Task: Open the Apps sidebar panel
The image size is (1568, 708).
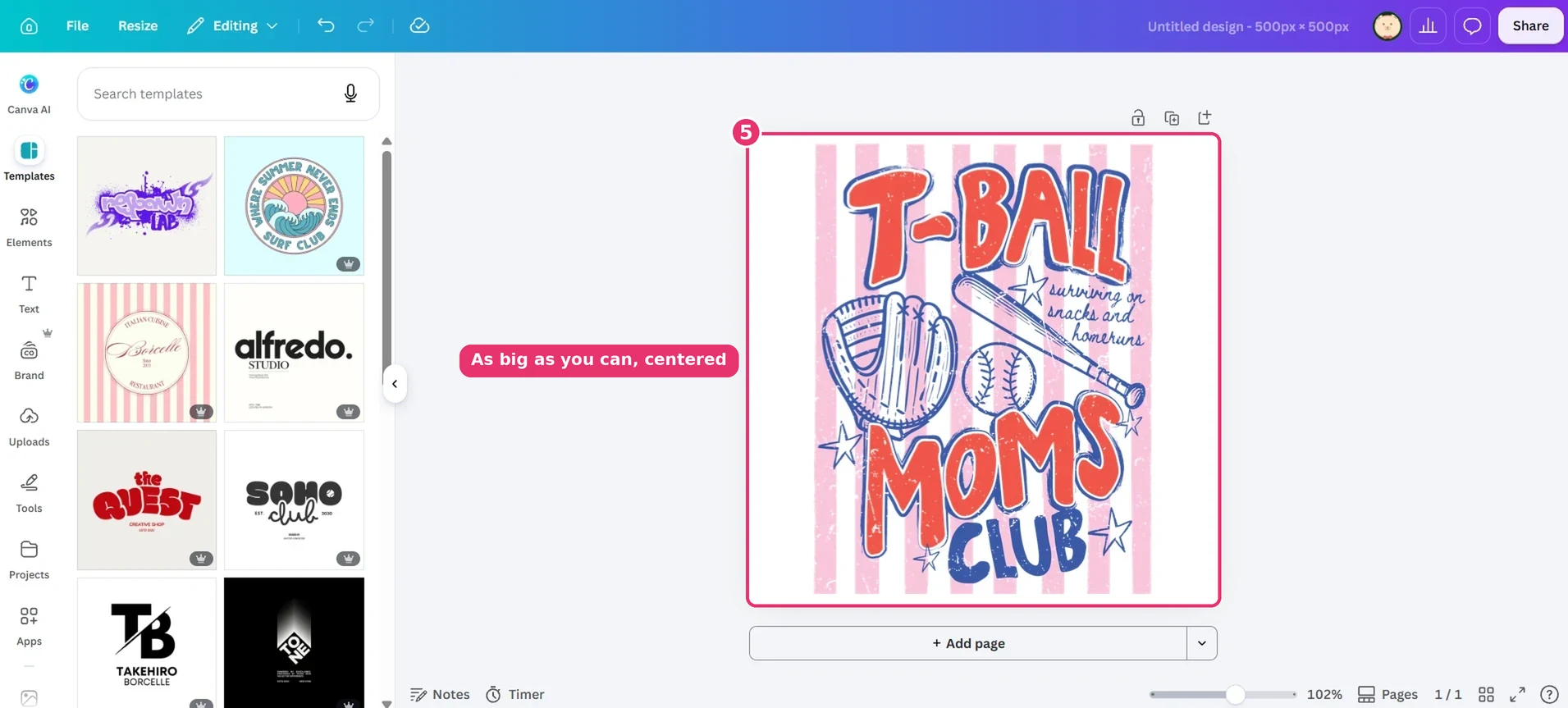Action: pyautogui.click(x=29, y=625)
